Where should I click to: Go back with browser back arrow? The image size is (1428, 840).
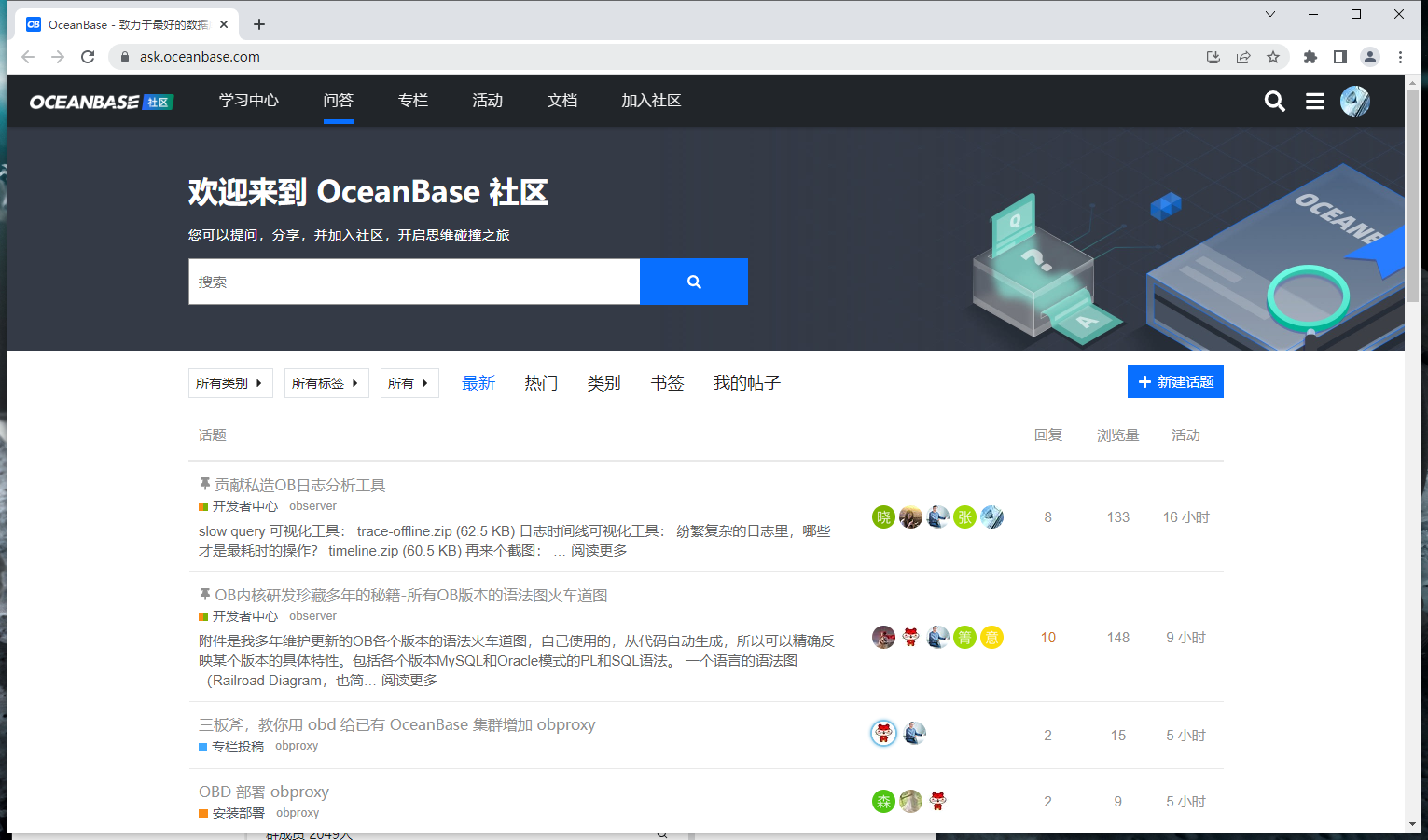tap(28, 57)
